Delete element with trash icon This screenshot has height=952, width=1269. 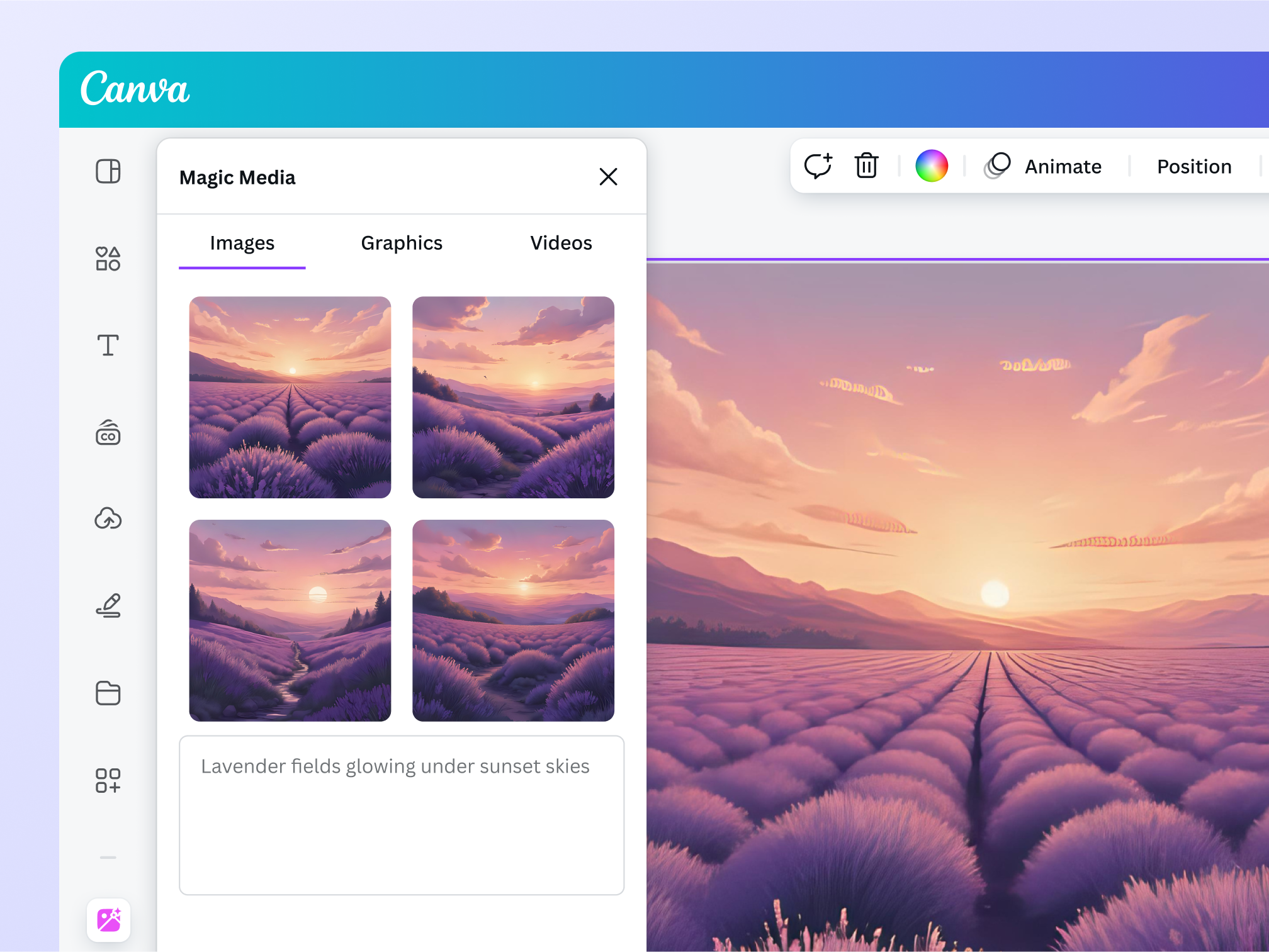click(866, 166)
